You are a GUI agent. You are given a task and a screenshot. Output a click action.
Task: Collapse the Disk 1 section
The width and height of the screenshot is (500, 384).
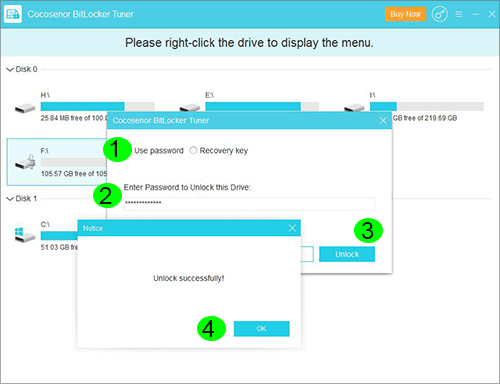(x=10, y=199)
